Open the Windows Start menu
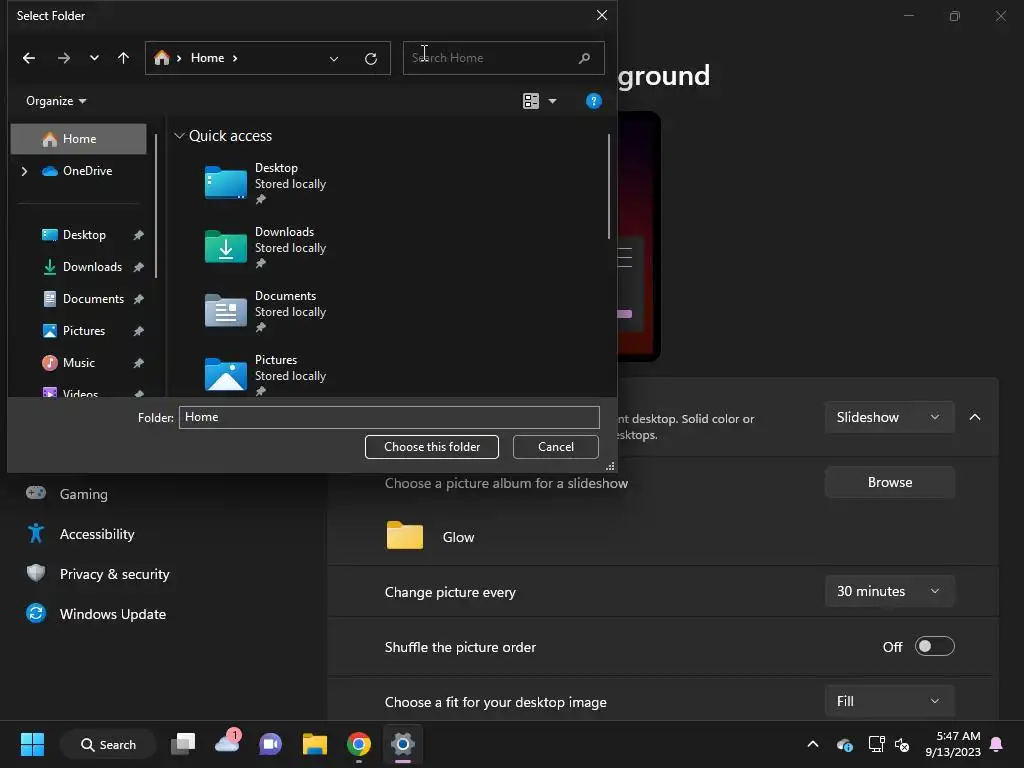This screenshot has width=1024, height=768. coord(32,744)
